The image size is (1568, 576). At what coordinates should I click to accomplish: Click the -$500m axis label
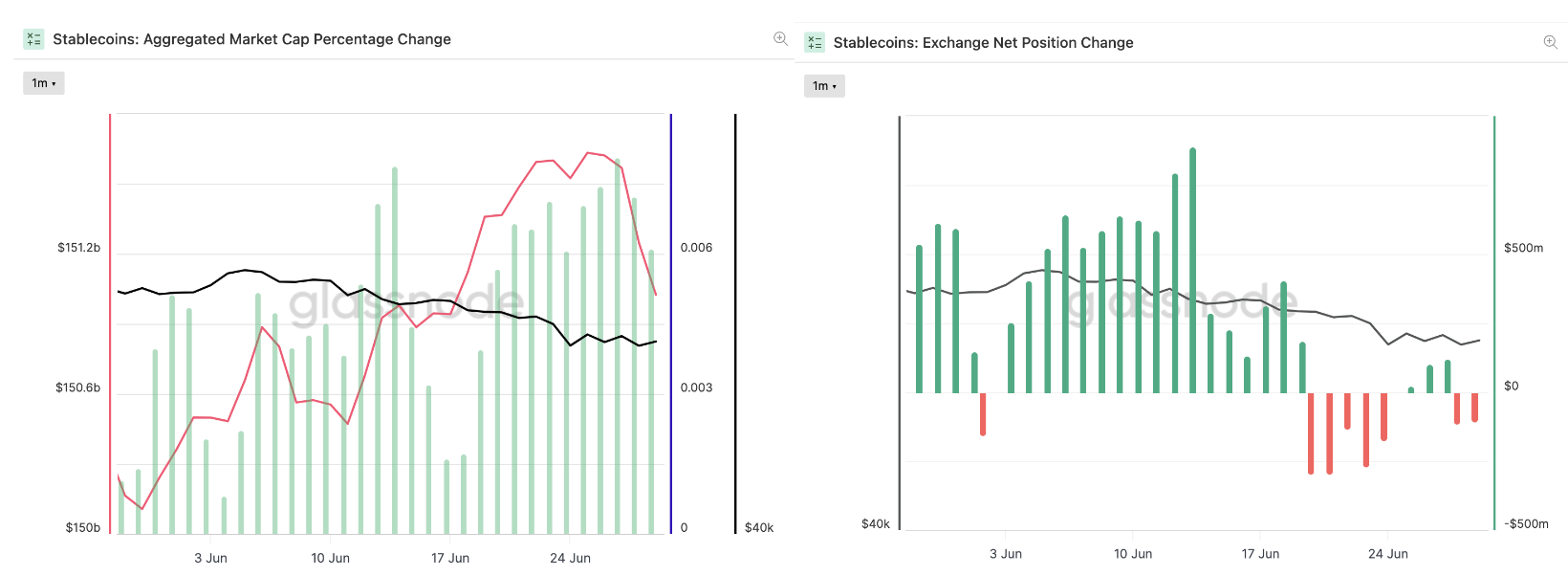(x=1526, y=524)
